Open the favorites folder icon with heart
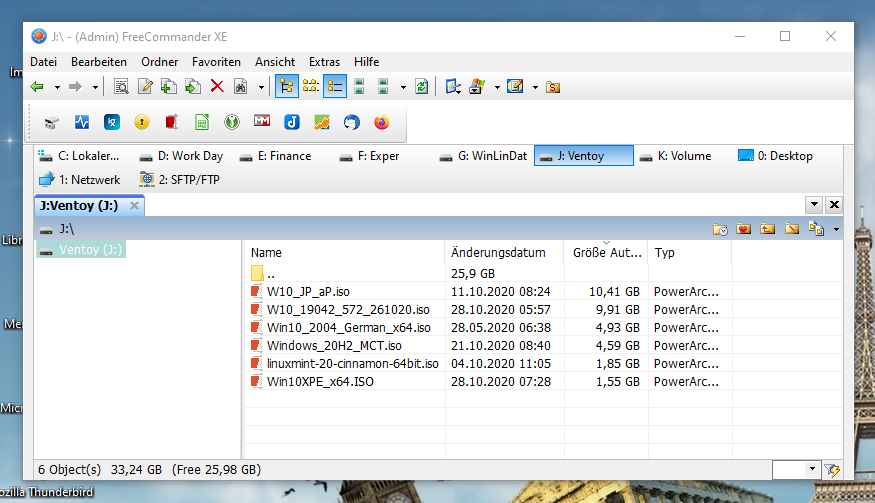The height and width of the screenshot is (503, 875). [x=743, y=229]
